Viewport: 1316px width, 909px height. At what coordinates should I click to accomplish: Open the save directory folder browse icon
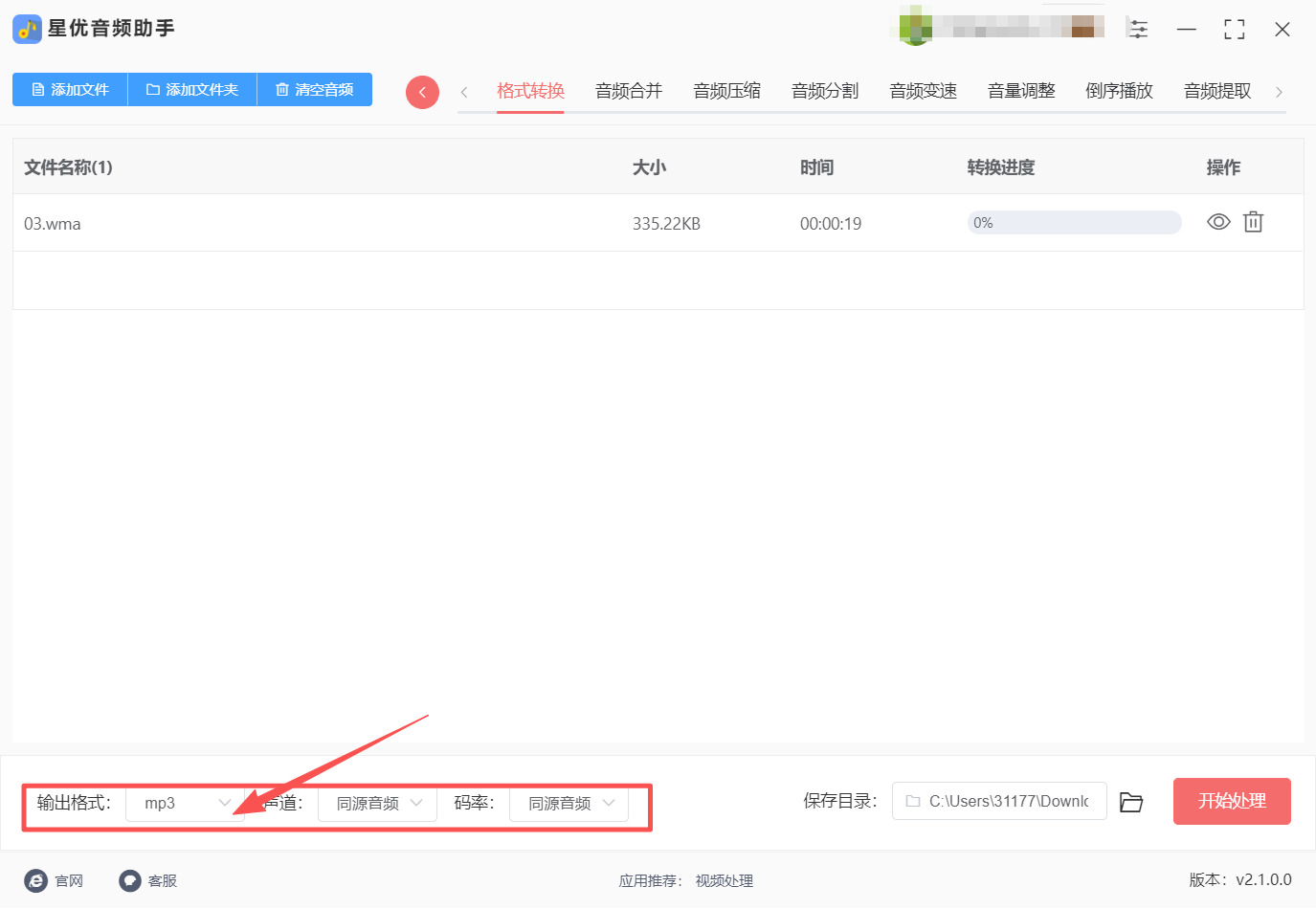pyautogui.click(x=1131, y=802)
